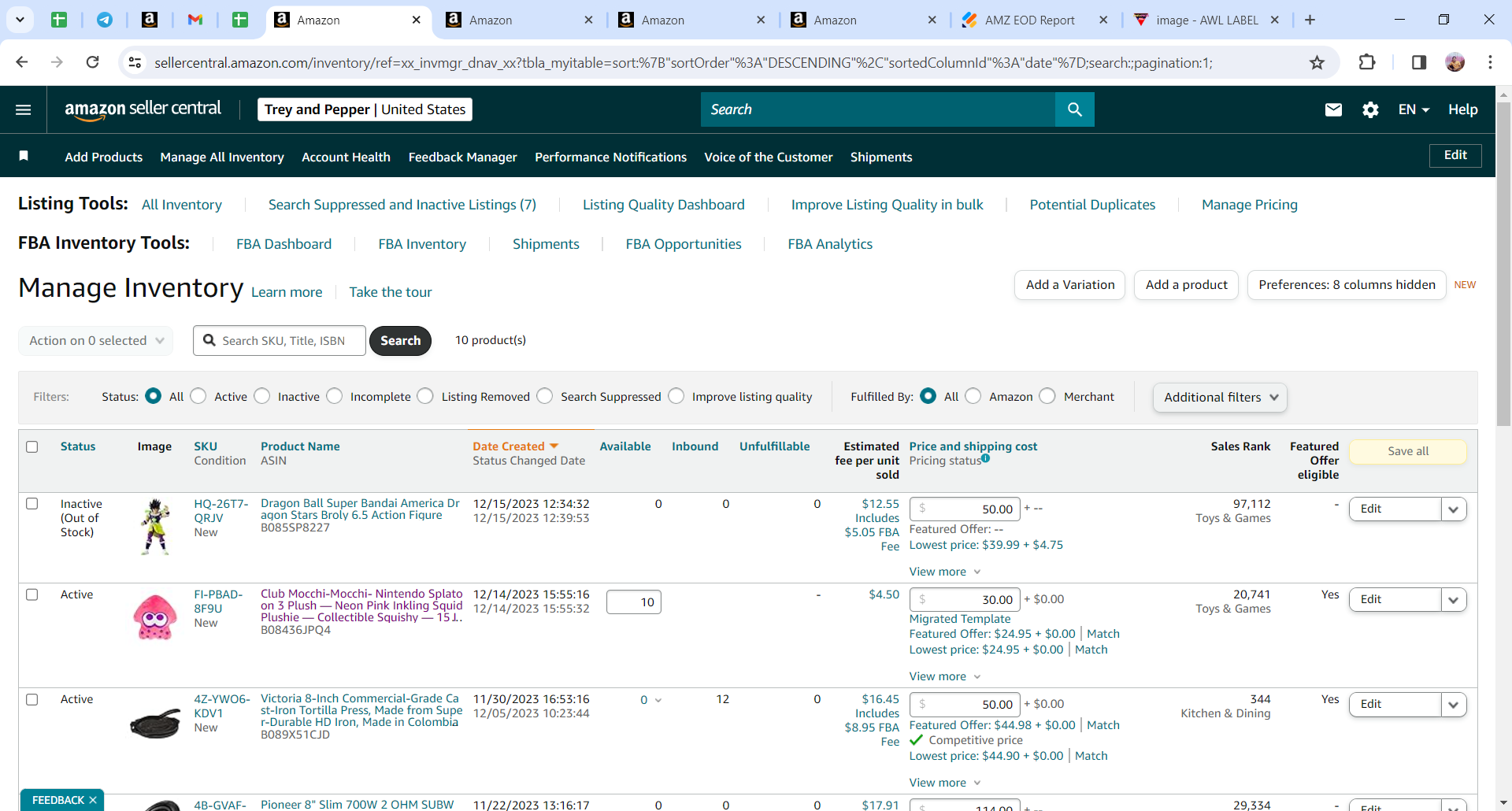Viewport: 1512px width, 811px height.
Task: Filter Fulfilled By Merchant
Action: pyautogui.click(x=1047, y=396)
